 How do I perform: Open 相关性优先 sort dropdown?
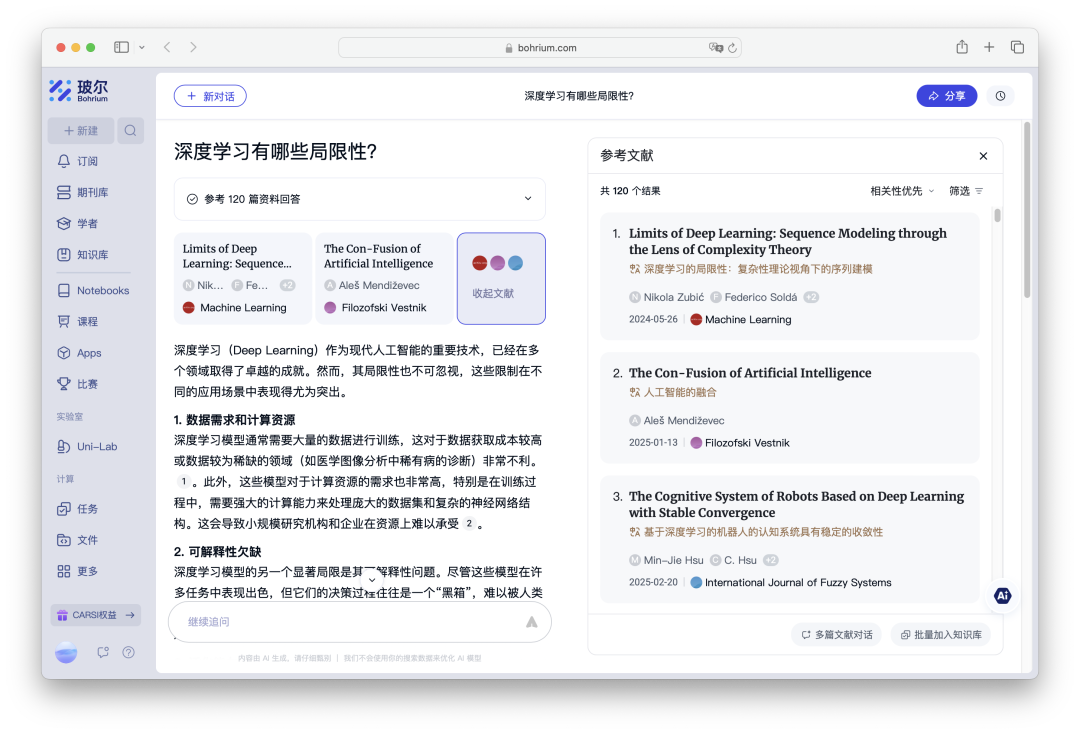click(x=902, y=191)
